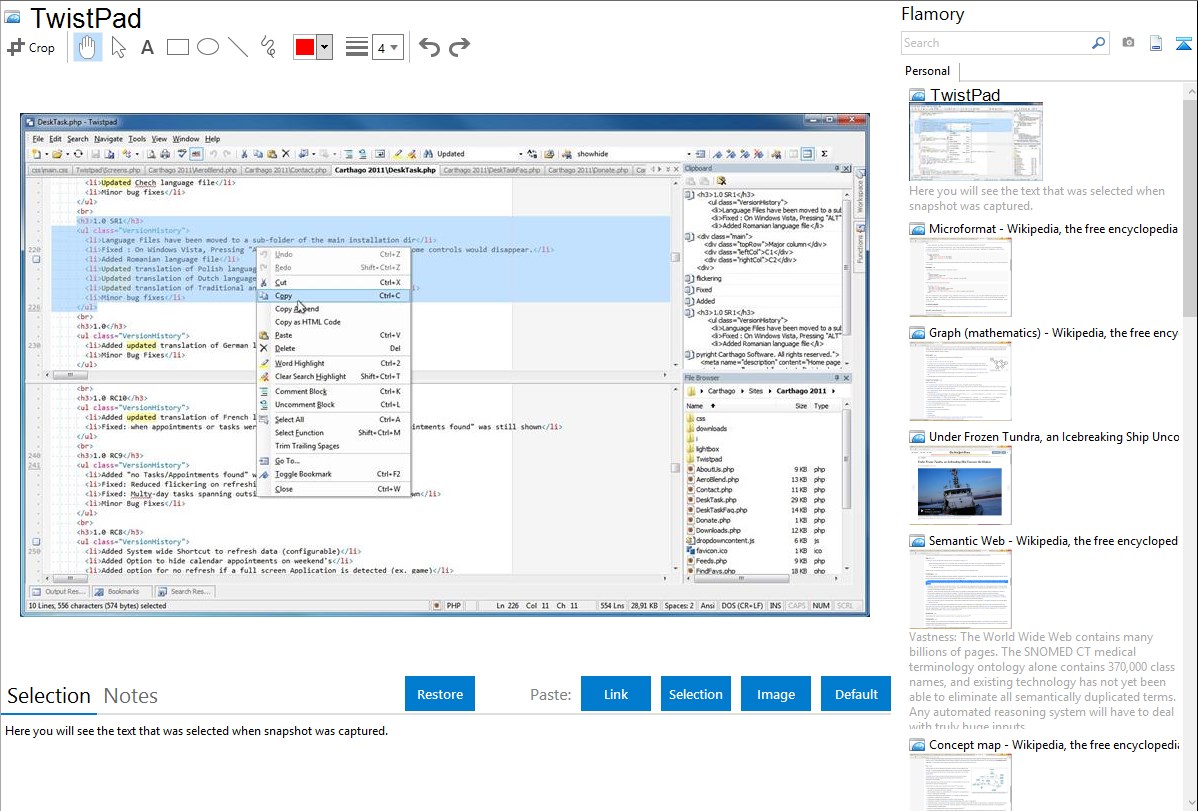Screen dimensions: 1198x811
Task: Click Donate.php file in File Browser
Action: point(714,520)
